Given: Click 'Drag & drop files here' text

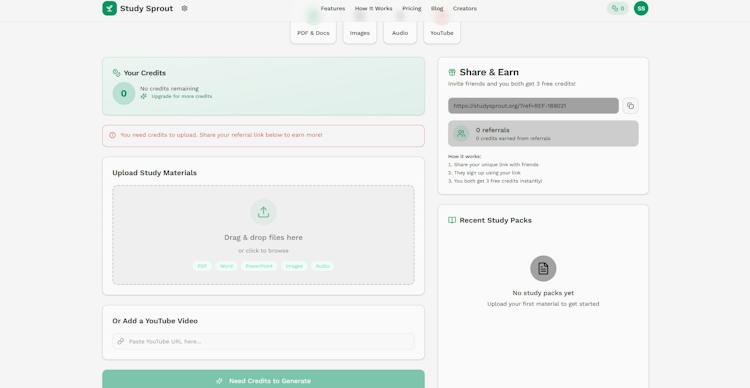Looking at the screenshot, I should (264, 237).
